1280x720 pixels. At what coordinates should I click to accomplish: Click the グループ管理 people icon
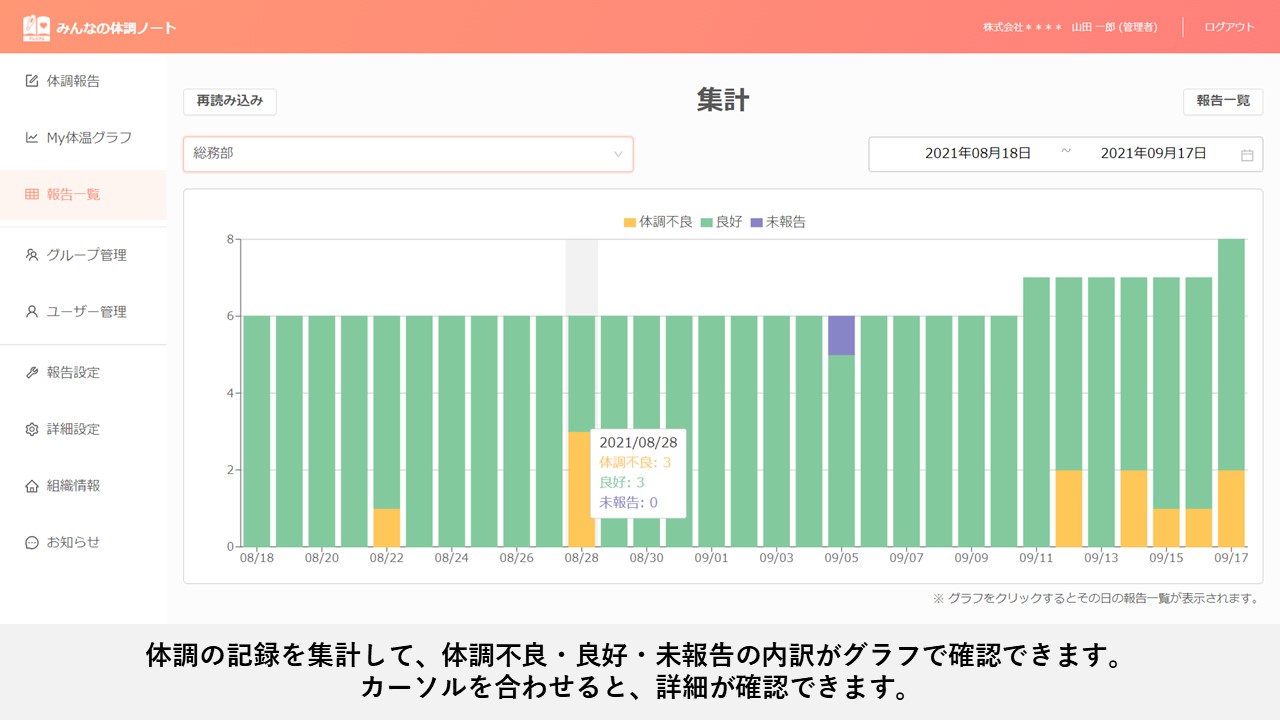(x=32, y=255)
